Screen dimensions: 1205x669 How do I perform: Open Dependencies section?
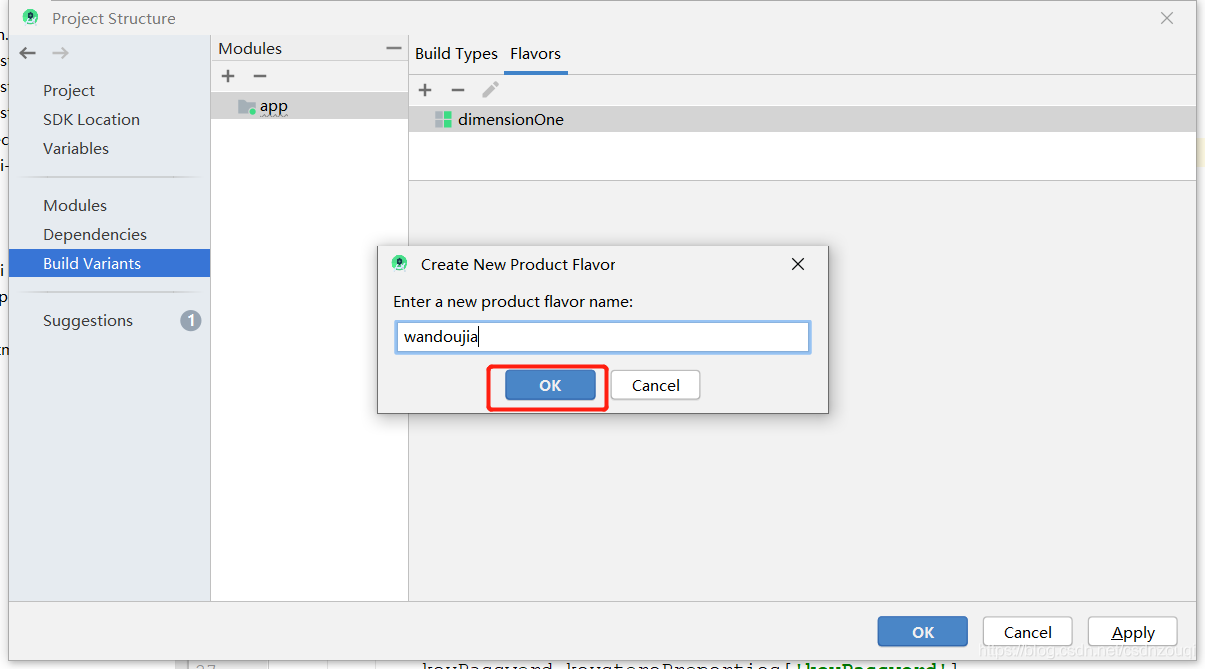click(95, 234)
